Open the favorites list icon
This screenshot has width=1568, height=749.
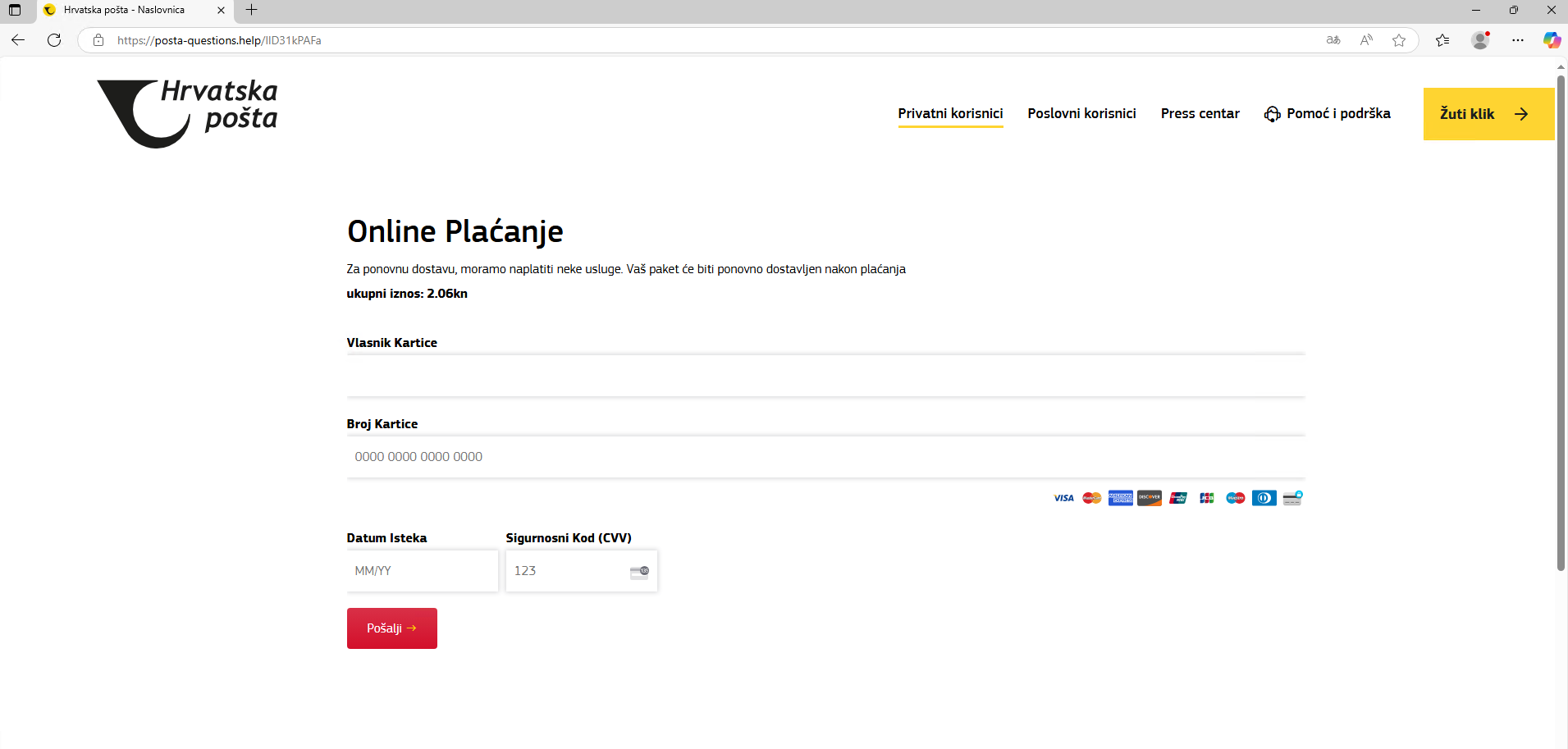click(1442, 40)
